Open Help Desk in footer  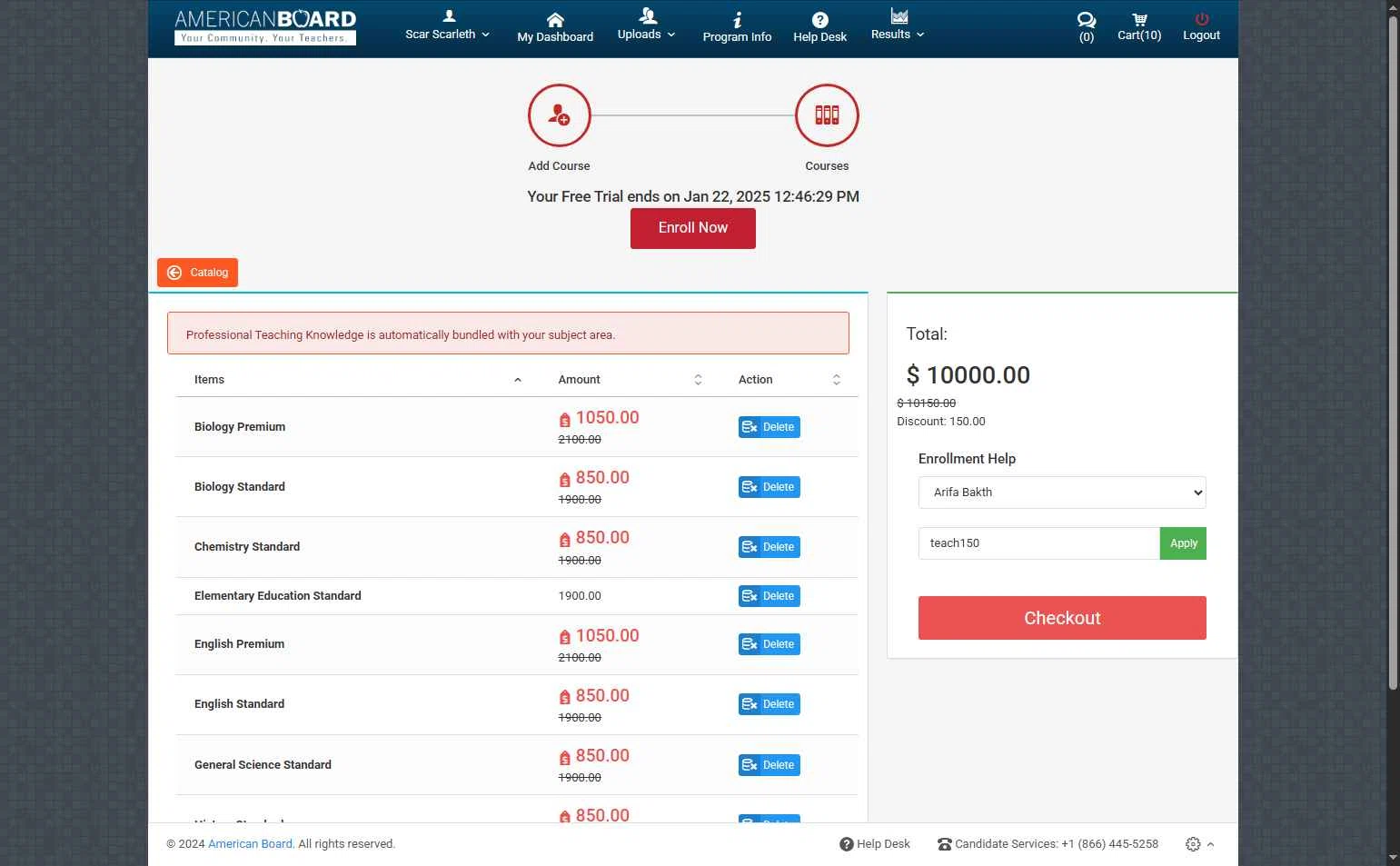tap(875, 844)
